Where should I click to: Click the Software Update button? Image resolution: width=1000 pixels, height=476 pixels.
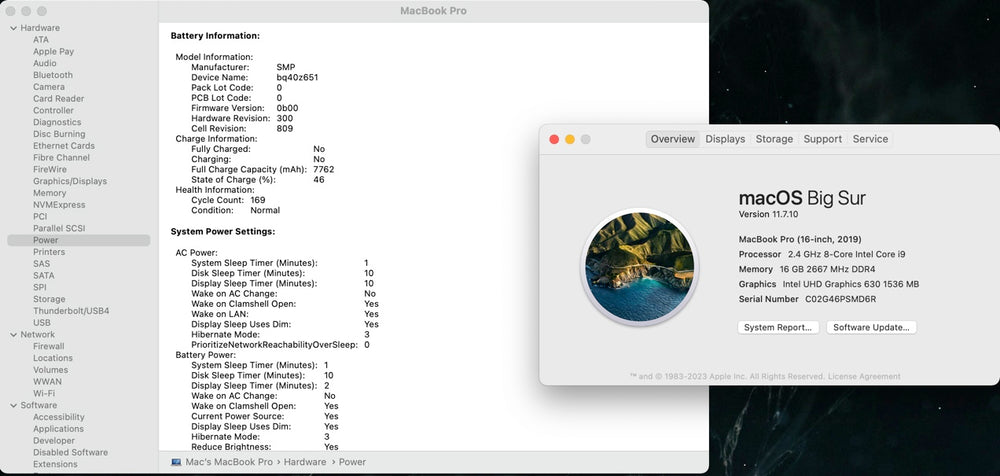tap(871, 327)
